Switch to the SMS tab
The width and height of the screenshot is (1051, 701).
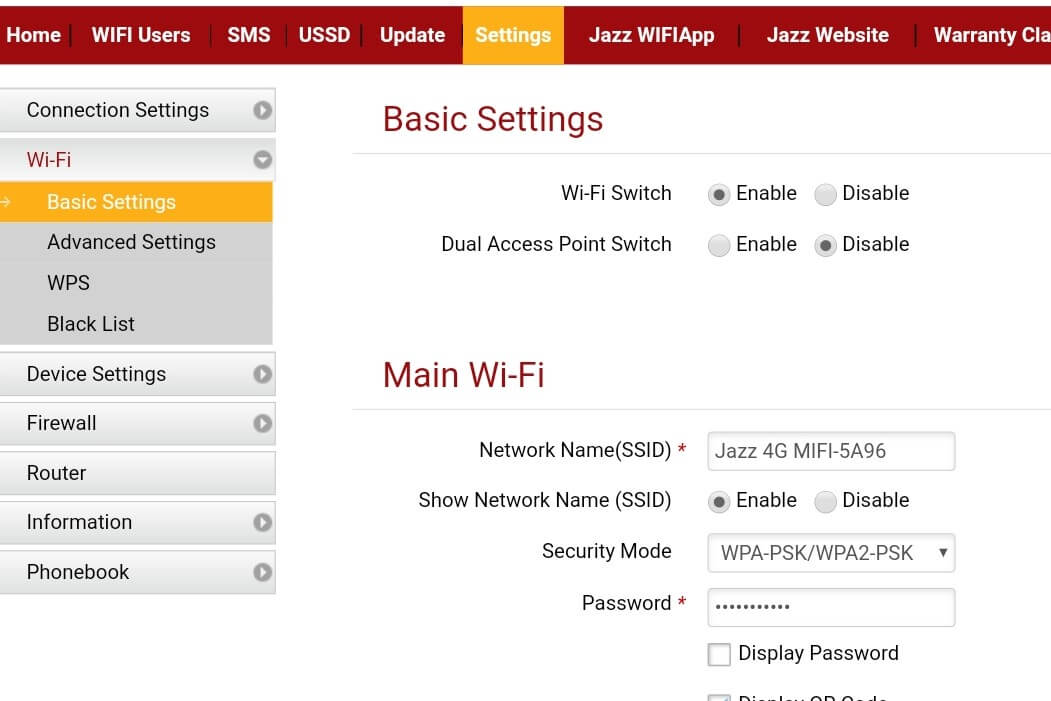[248, 35]
